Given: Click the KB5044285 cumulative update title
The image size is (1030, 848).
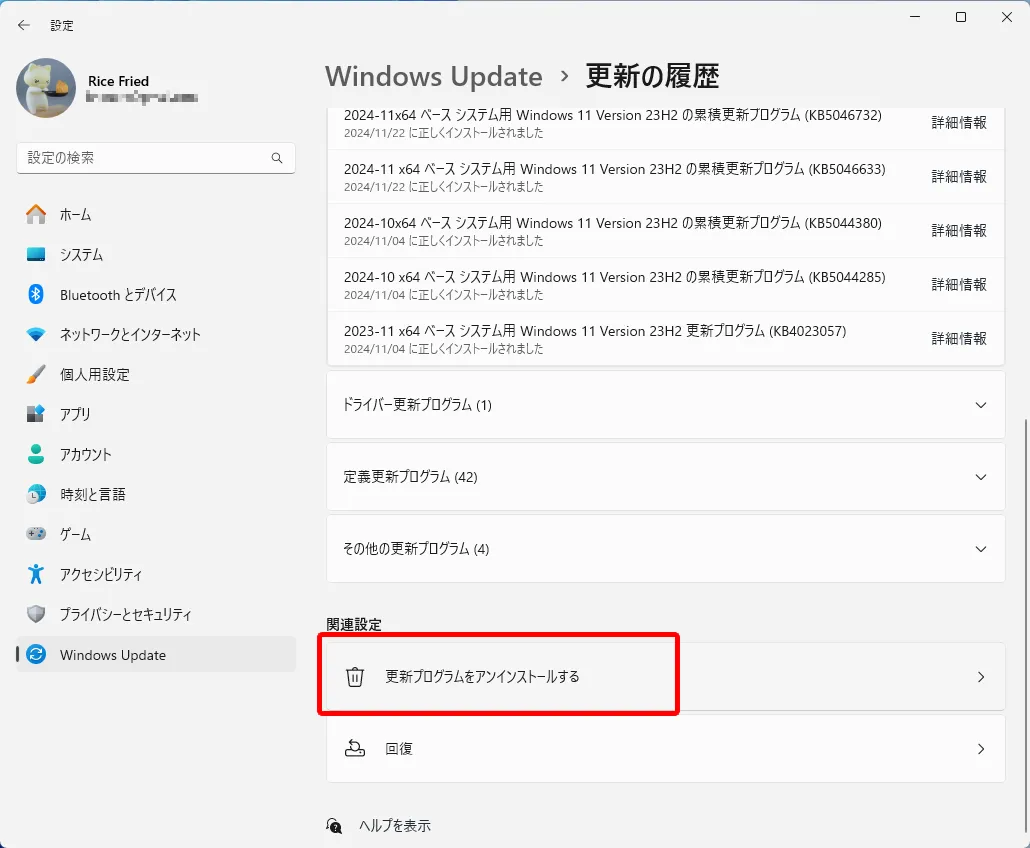Looking at the screenshot, I should 615,277.
